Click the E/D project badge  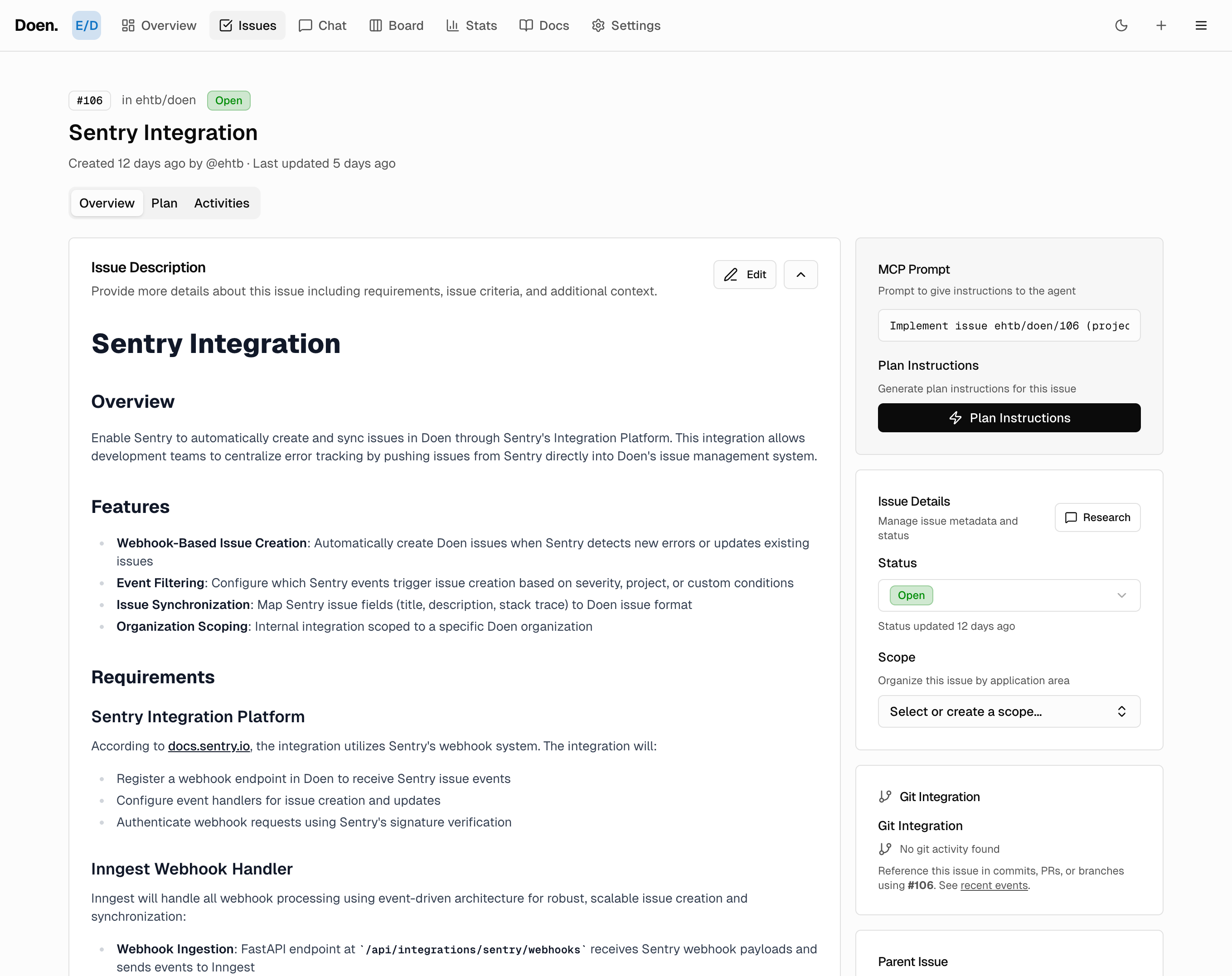[x=86, y=26]
